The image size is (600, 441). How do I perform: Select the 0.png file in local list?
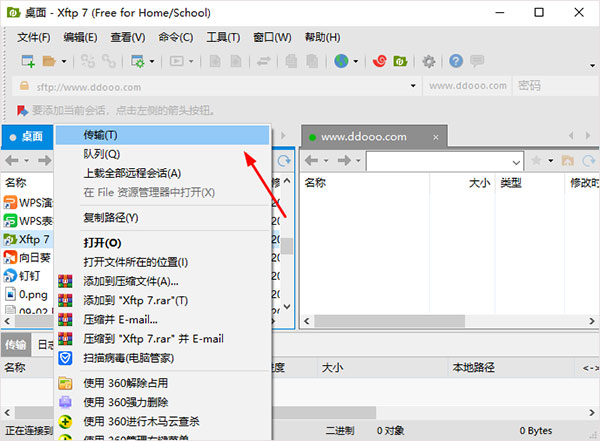tap(28, 294)
